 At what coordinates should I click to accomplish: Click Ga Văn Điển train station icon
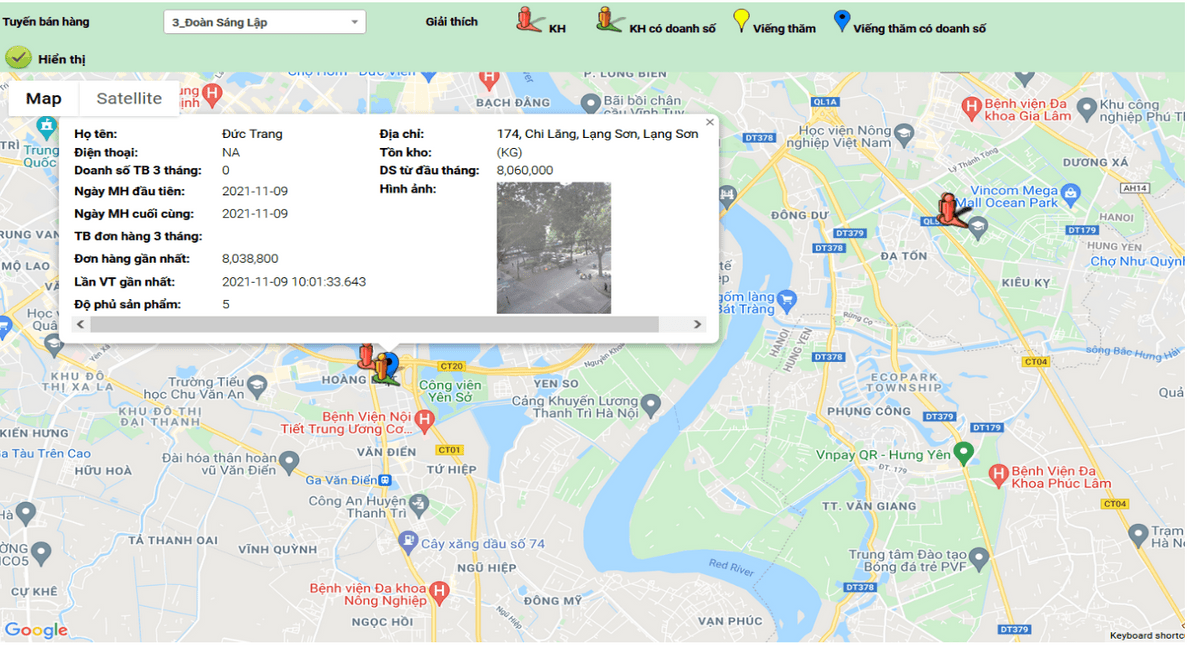tap(385, 480)
